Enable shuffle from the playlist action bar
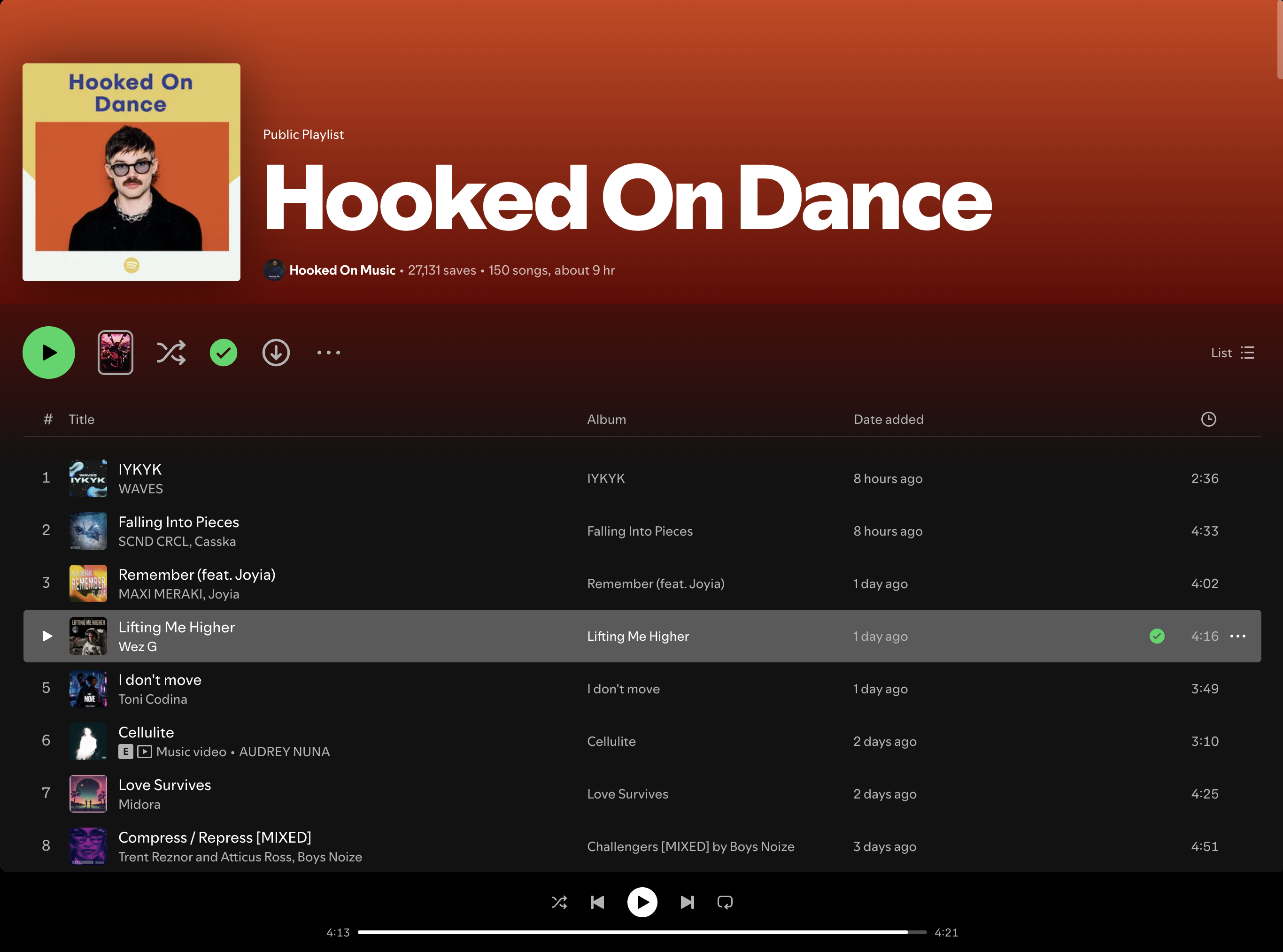The height and width of the screenshot is (952, 1283). point(171,353)
